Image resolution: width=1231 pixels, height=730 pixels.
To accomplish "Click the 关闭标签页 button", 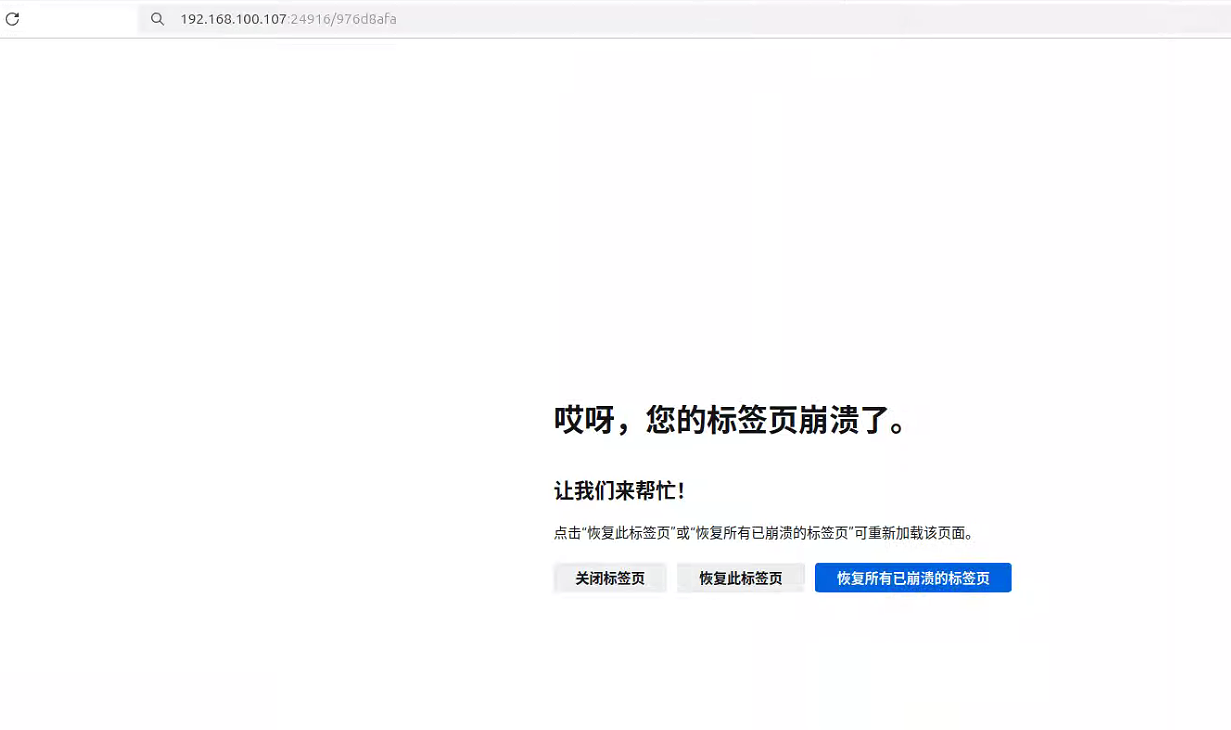I will point(610,578).
